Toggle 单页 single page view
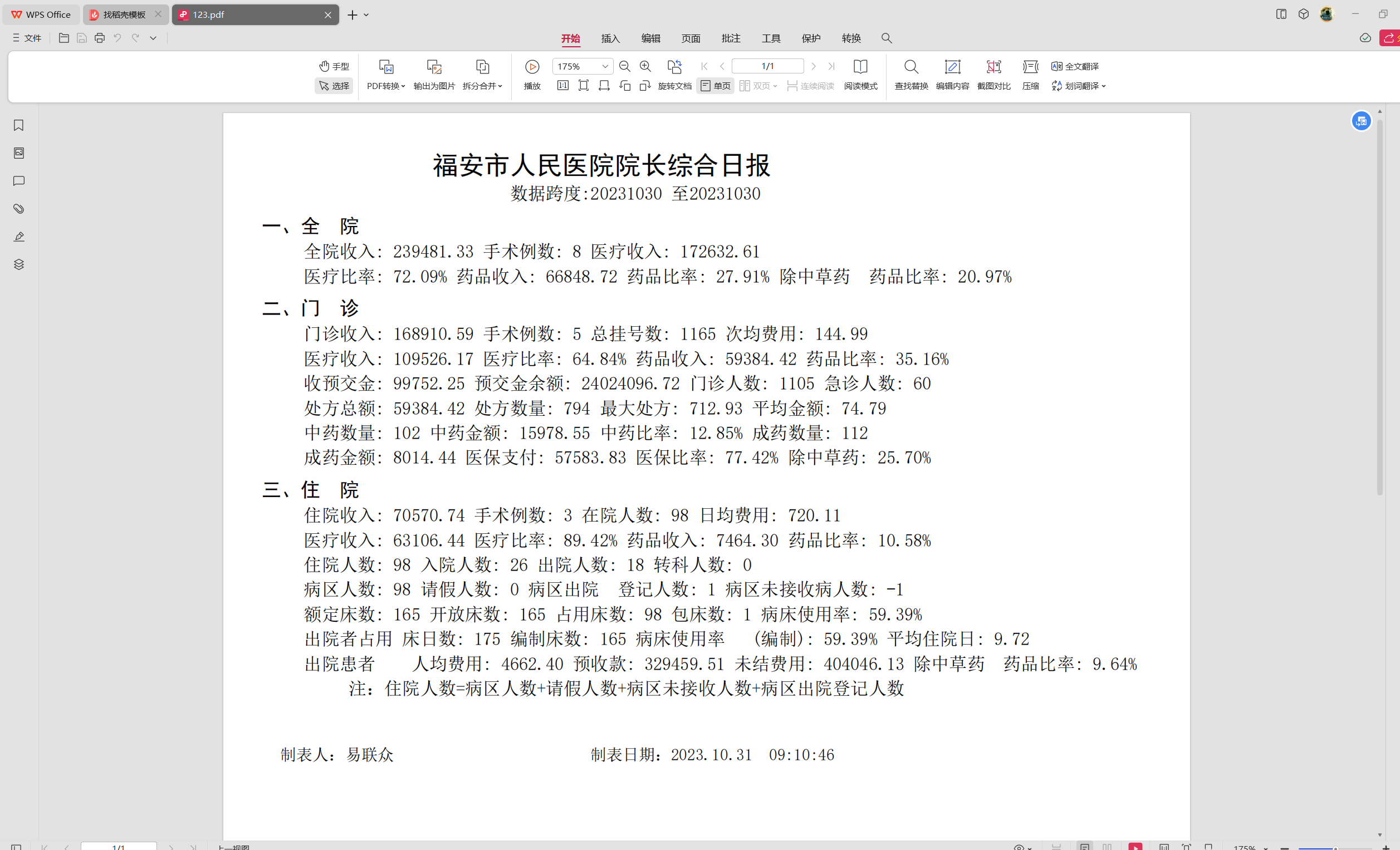The height and width of the screenshot is (850, 1400). (716, 86)
